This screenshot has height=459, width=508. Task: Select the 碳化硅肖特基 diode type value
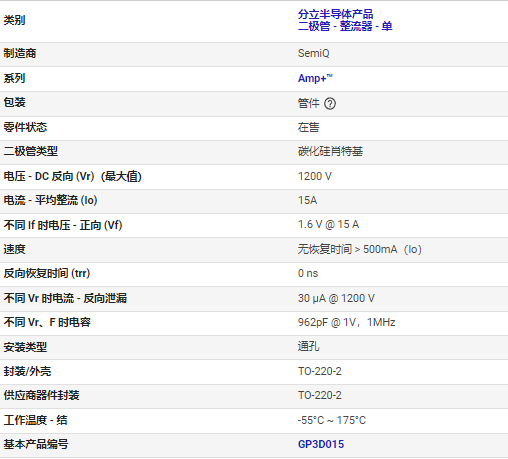tap(330, 151)
